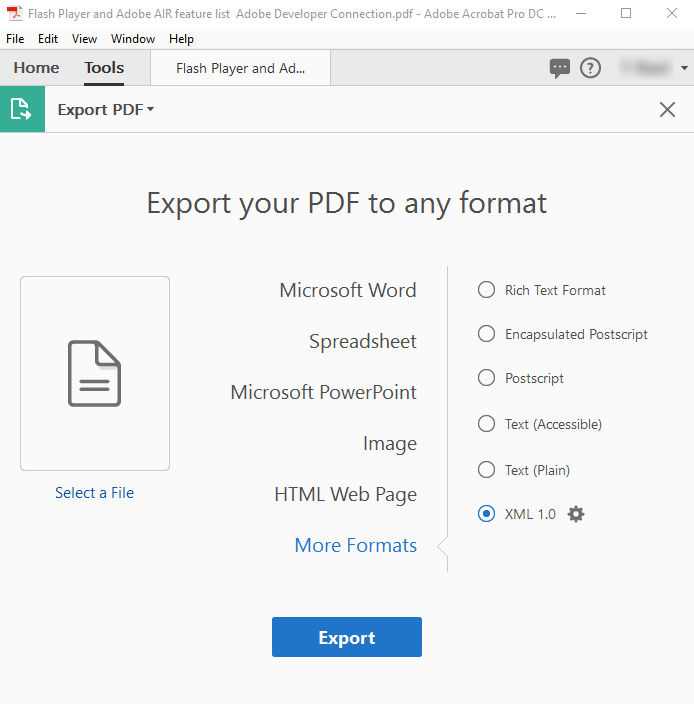Switch to the Tools tab
694x704 pixels.
[x=104, y=68]
